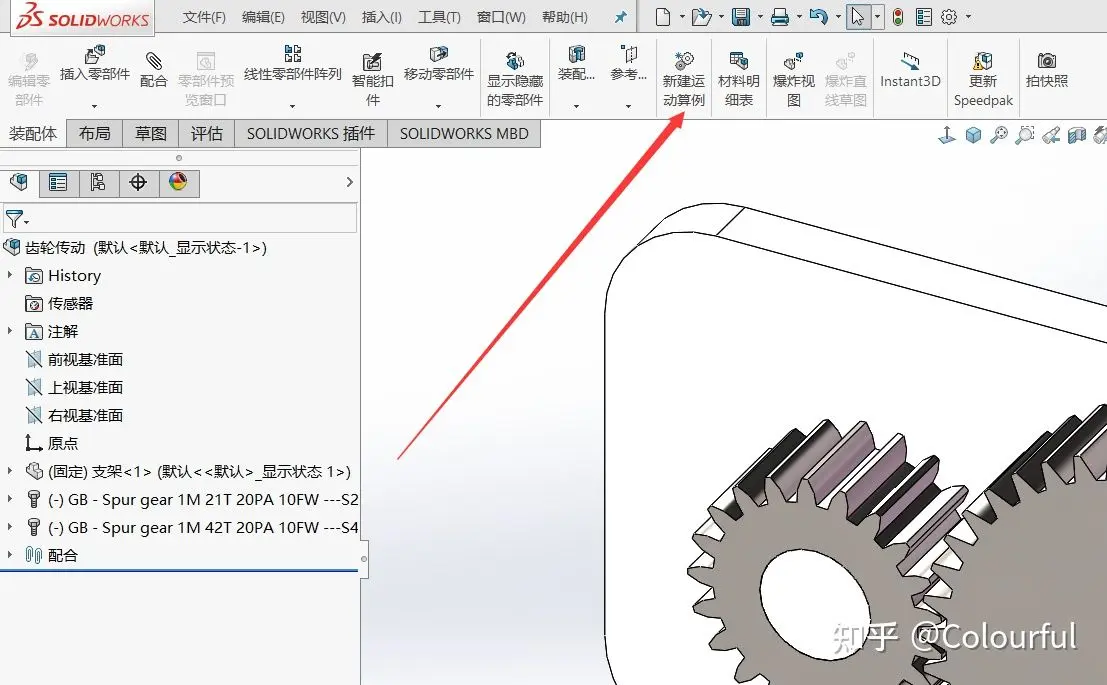Viewport: 1107px width, 685px height.
Task: Open ConfigurationManager panel tab
Action: click(x=97, y=183)
